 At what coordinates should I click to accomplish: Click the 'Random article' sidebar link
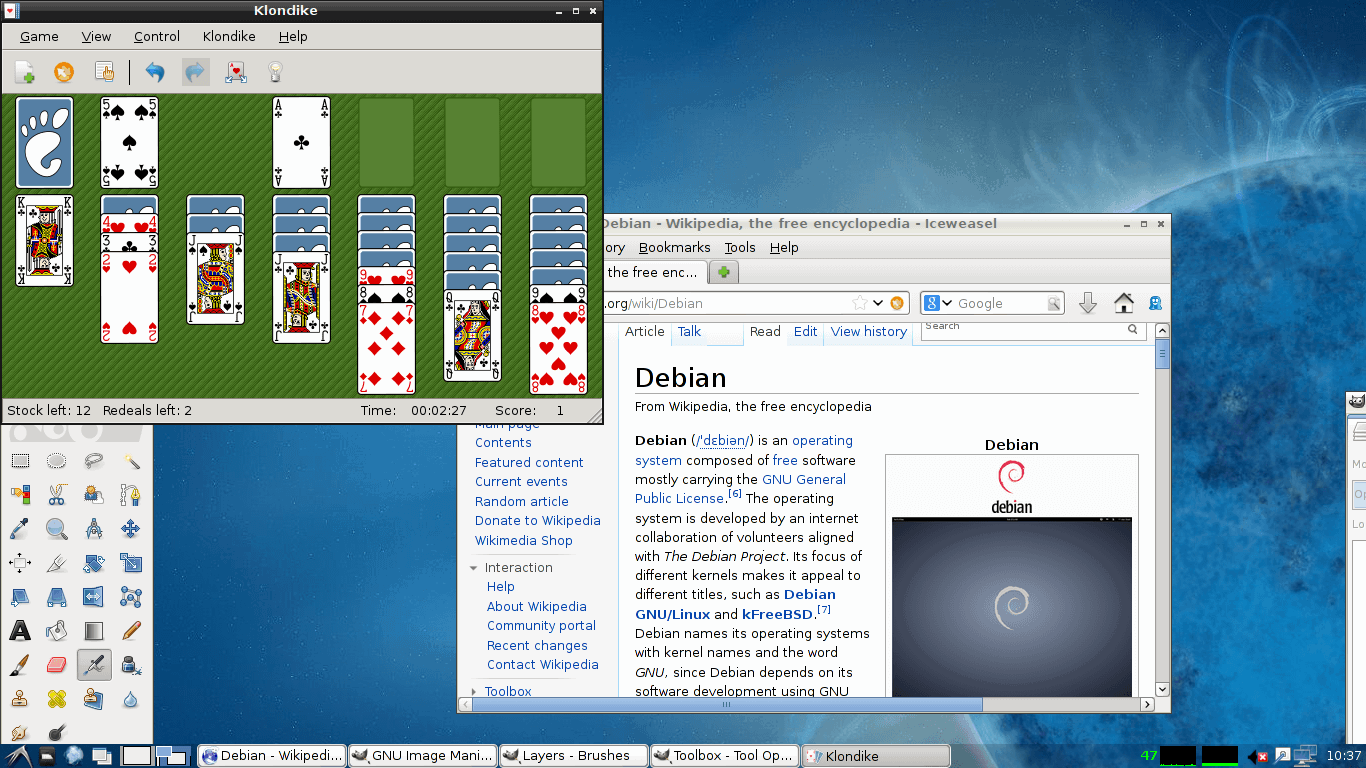[521, 501]
